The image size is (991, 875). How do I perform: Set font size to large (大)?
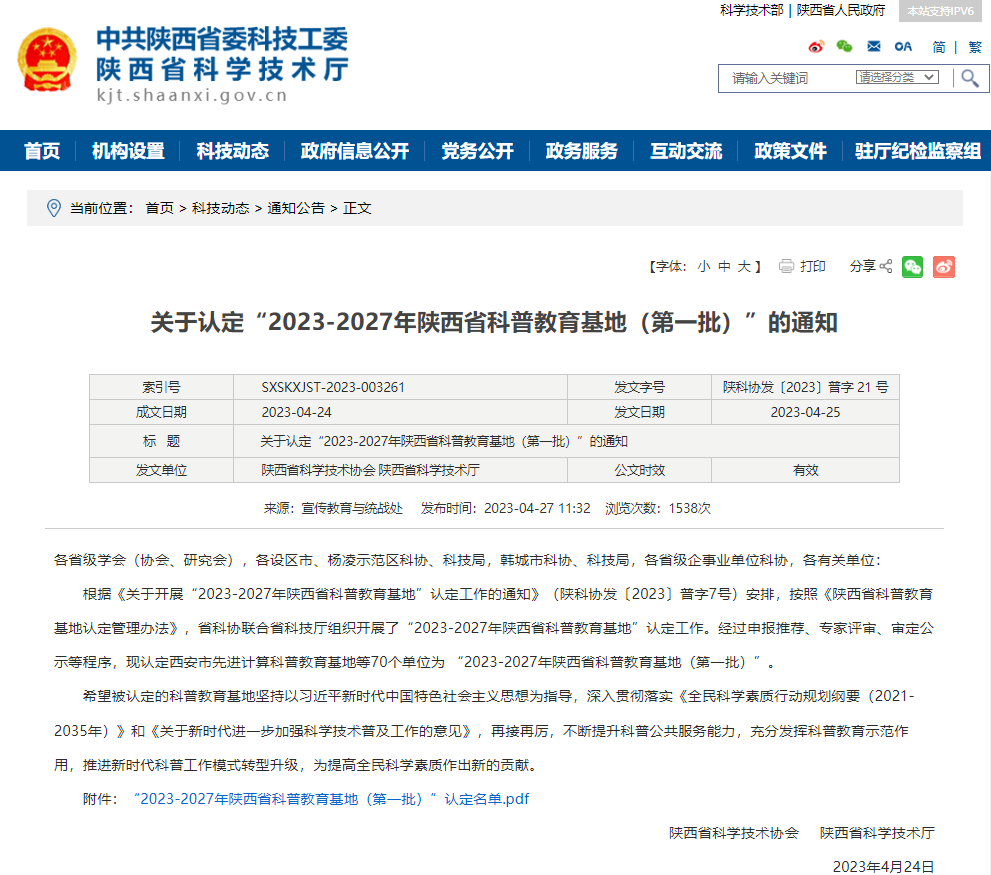pos(744,266)
